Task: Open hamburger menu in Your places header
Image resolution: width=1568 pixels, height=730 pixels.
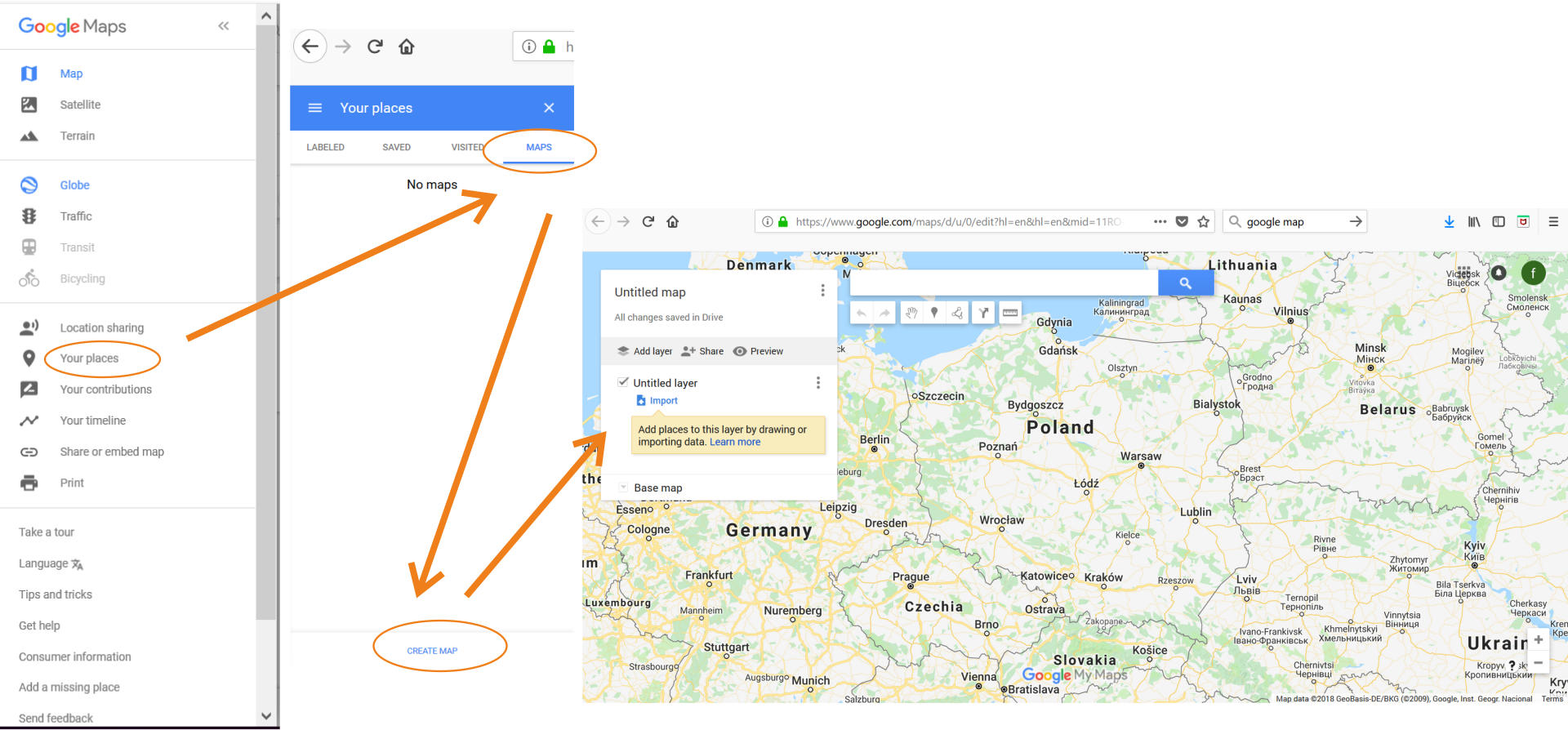Action: pos(315,108)
